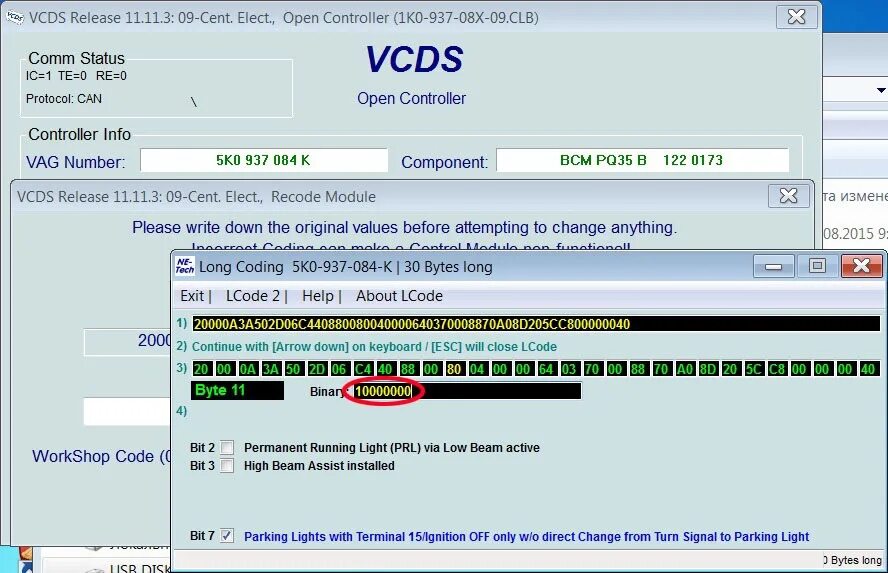Select byte 15 with value 64
Image resolution: width=888 pixels, height=573 pixels.
click(x=546, y=369)
